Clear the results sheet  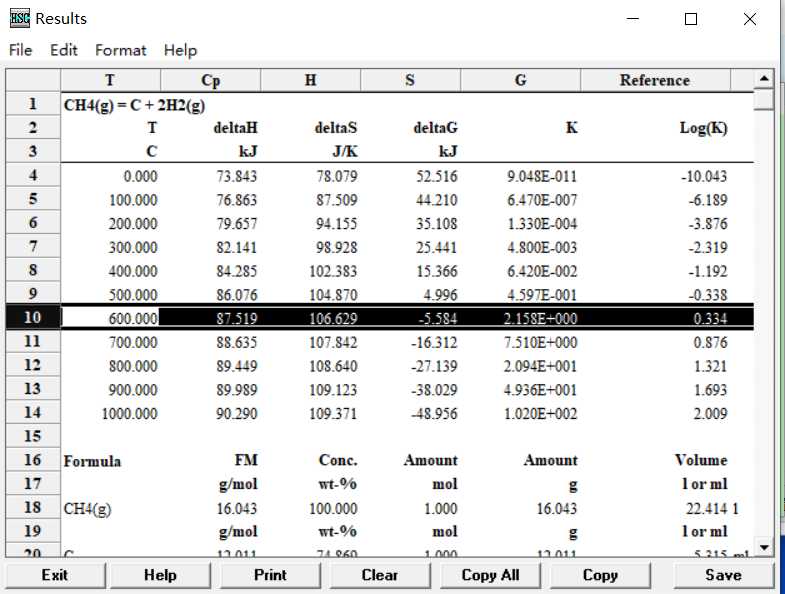pyautogui.click(x=380, y=575)
